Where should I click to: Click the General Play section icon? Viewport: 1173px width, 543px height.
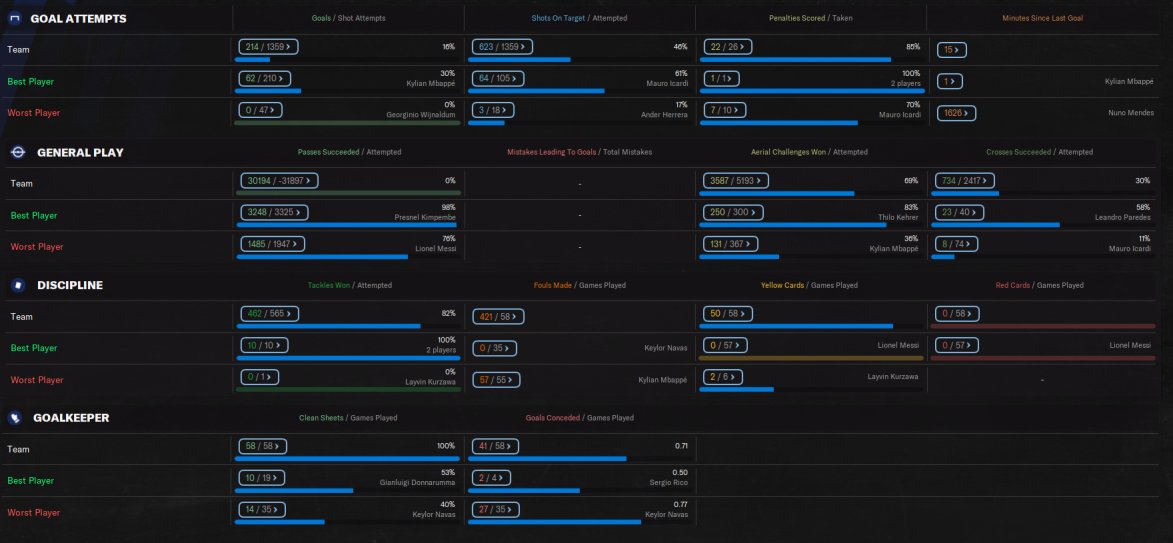[x=18, y=152]
